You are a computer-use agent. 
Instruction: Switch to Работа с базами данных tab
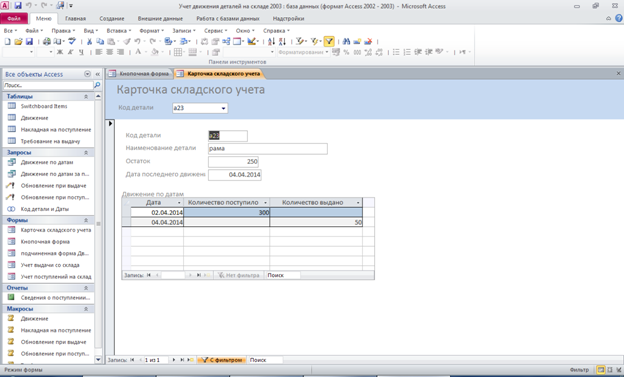pyautogui.click(x=228, y=18)
